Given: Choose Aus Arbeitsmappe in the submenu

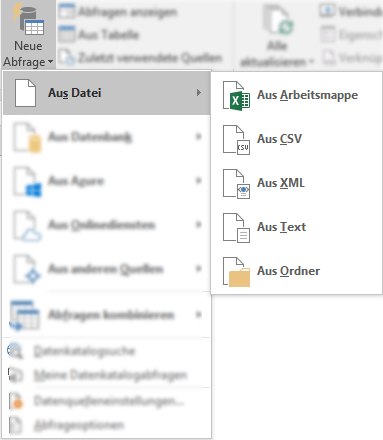Looking at the screenshot, I should [x=296, y=95].
